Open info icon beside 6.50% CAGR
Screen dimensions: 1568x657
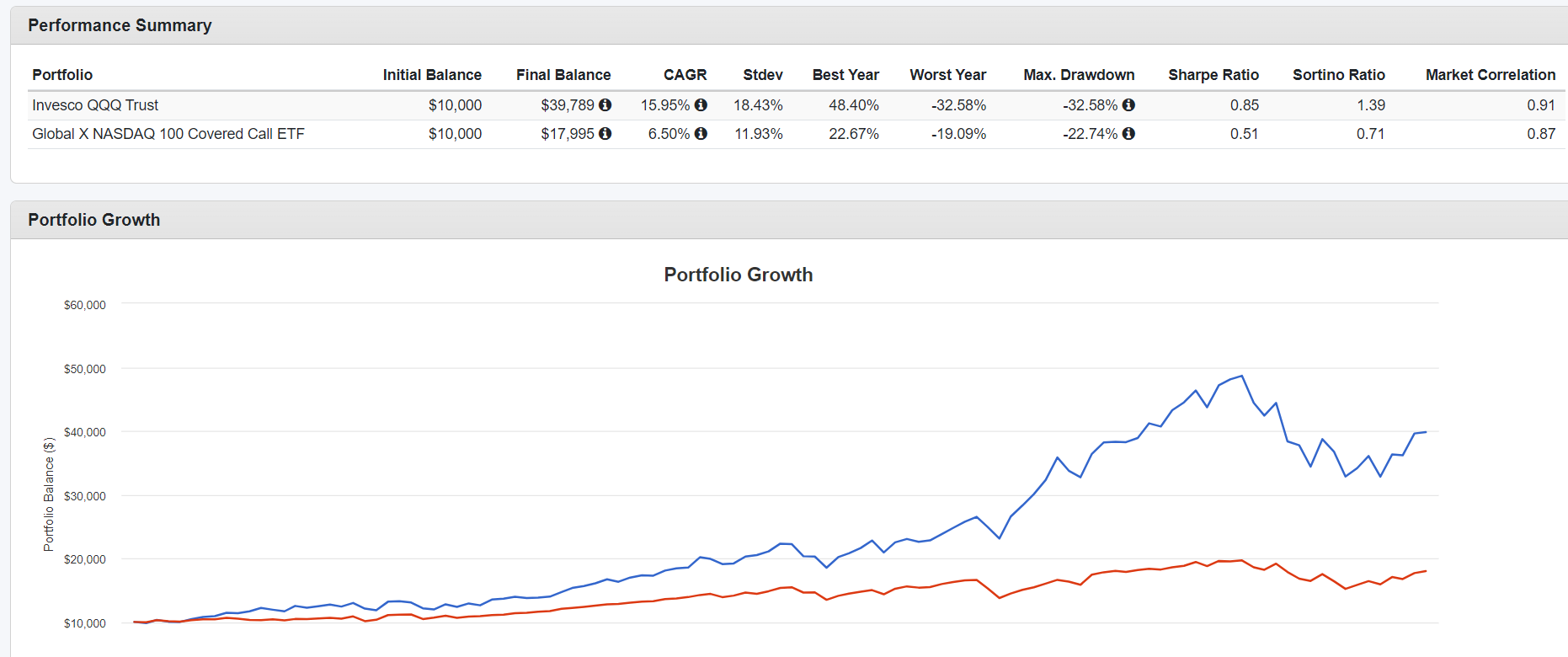click(x=701, y=134)
